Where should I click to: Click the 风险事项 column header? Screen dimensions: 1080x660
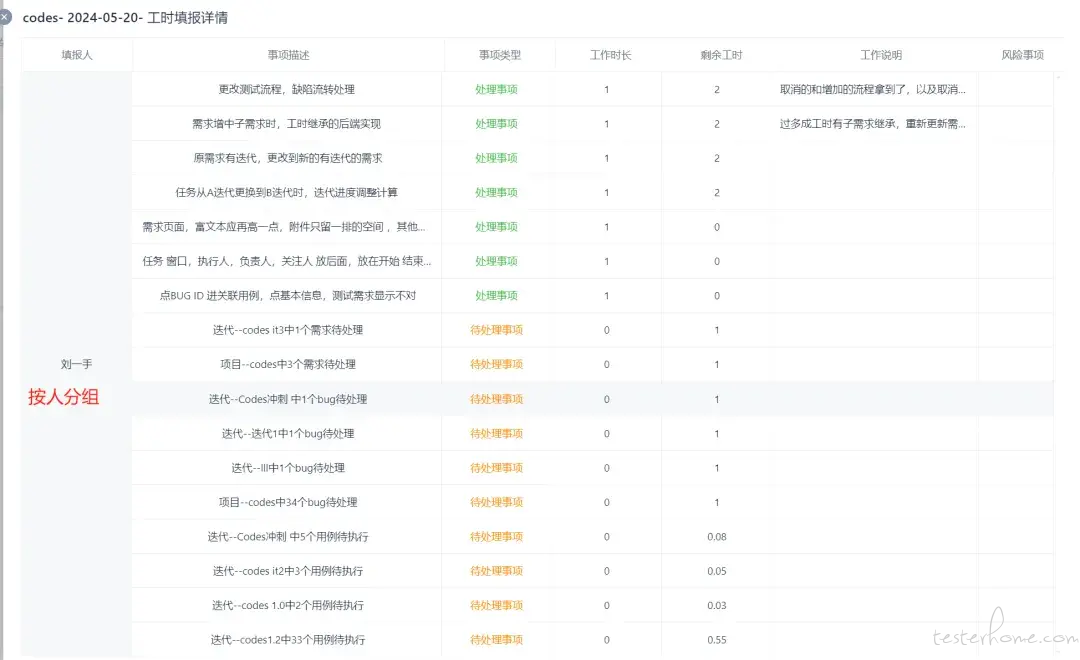(x=1022, y=55)
